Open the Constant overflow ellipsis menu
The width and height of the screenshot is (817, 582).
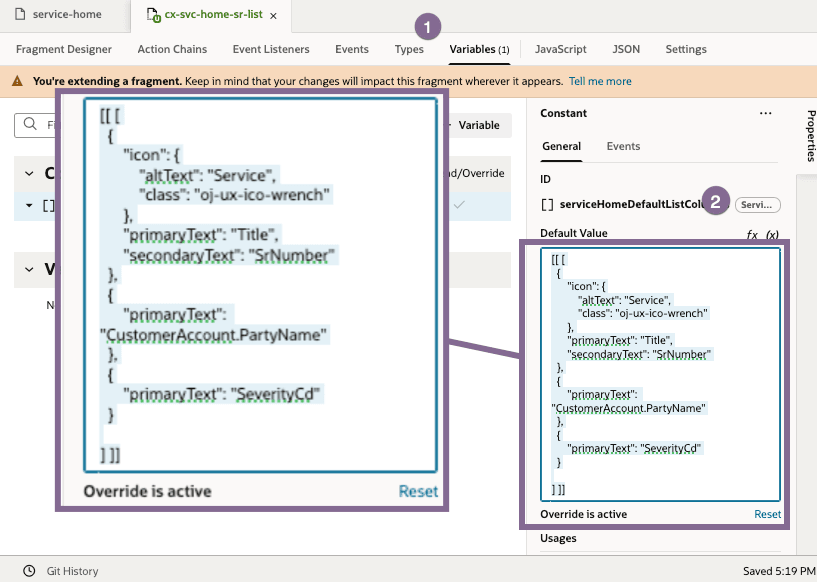766,113
